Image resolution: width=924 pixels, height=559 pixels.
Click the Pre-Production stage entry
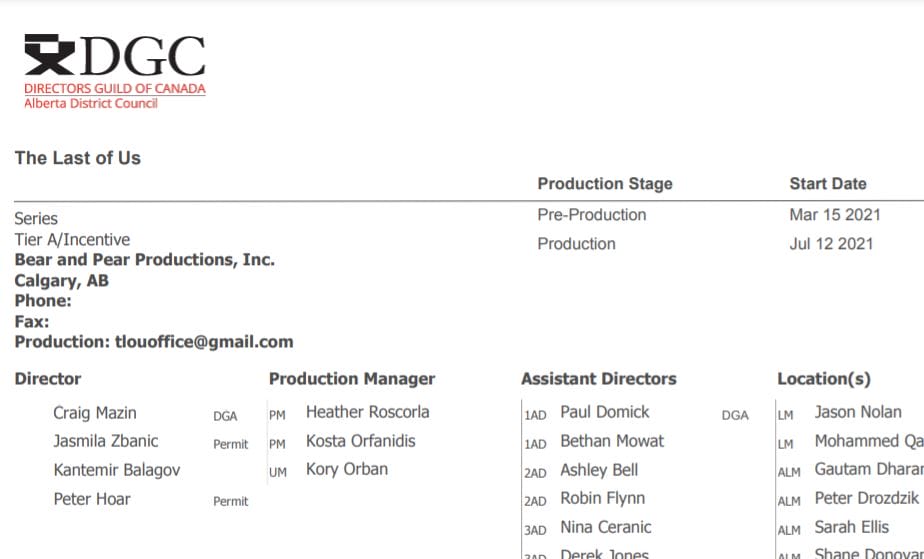coord(592,215)
